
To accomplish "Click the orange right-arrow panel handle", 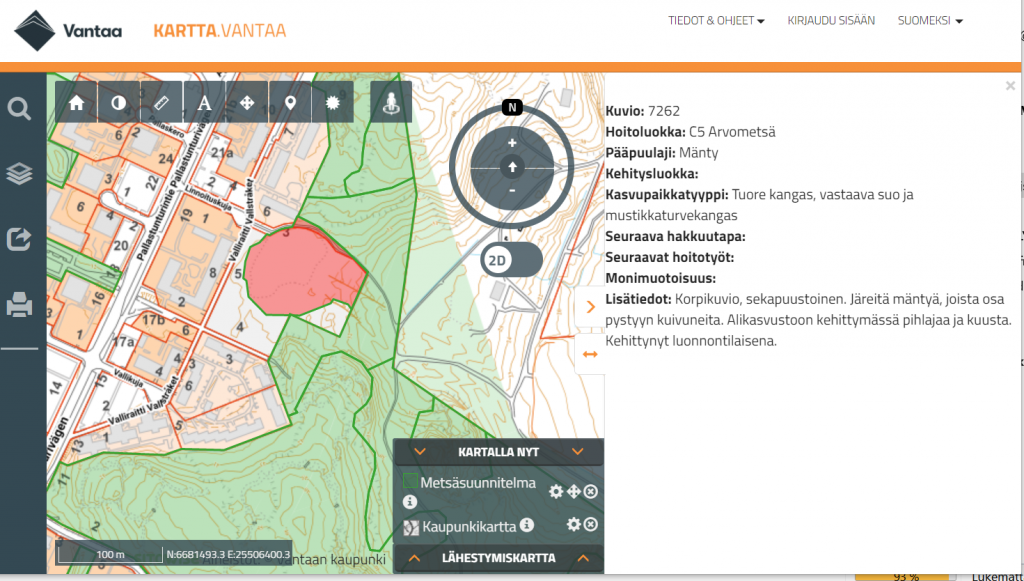I will [x=590, y=307].
